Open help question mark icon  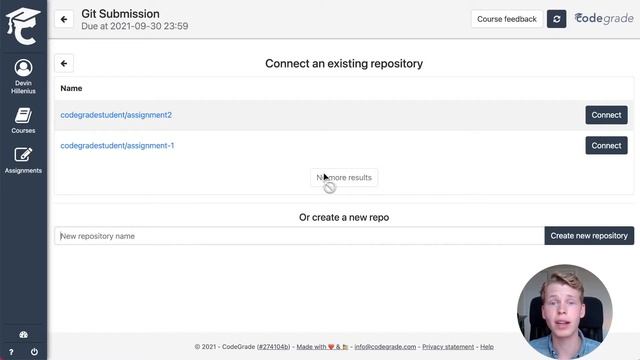[11, 352]
